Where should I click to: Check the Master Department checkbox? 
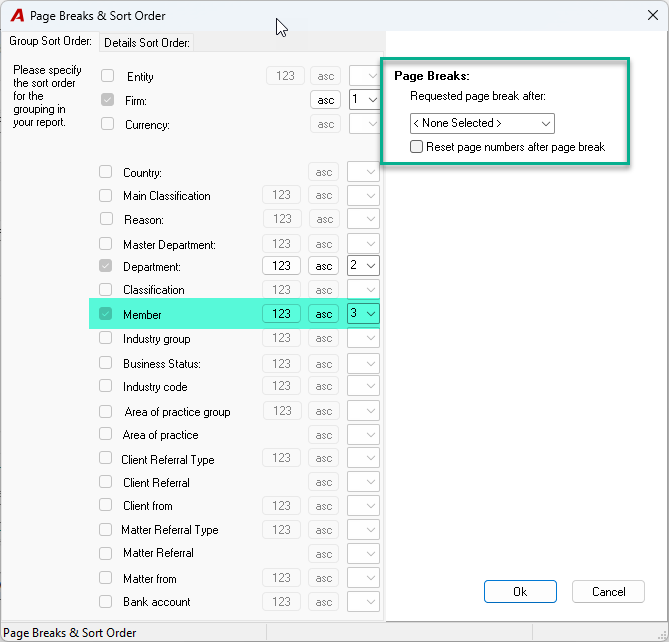pyautogui.click(x=105, y=244)
